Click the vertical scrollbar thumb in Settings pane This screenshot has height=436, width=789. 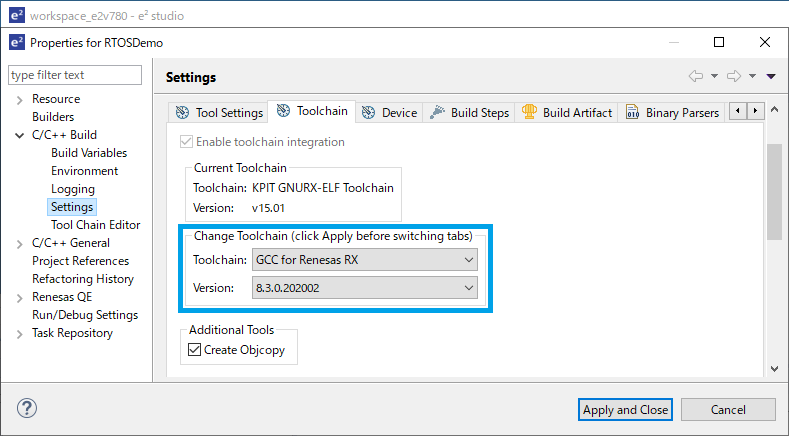coord(774,192)
